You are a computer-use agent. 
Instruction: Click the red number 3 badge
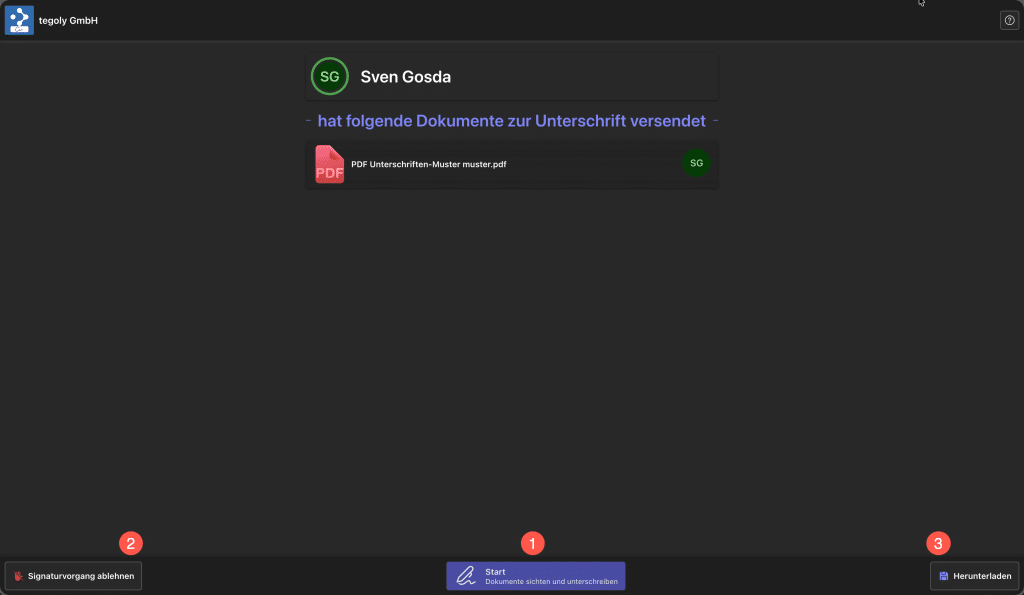(938, 543)
